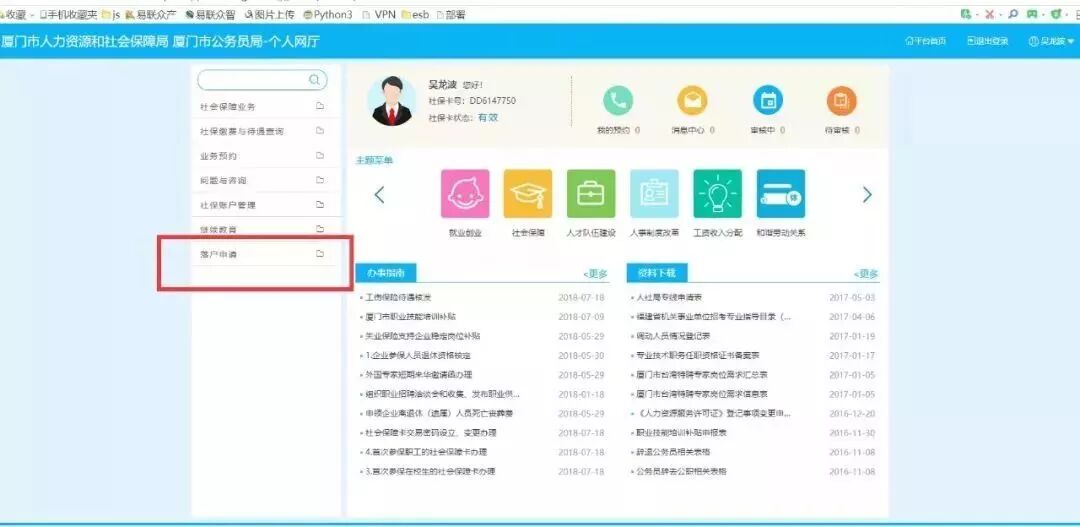This screenshot has width=1080, height=527.
Task: Click 更多 next to 办事指南
Action: pyautogui.click(x=596, y=274)
